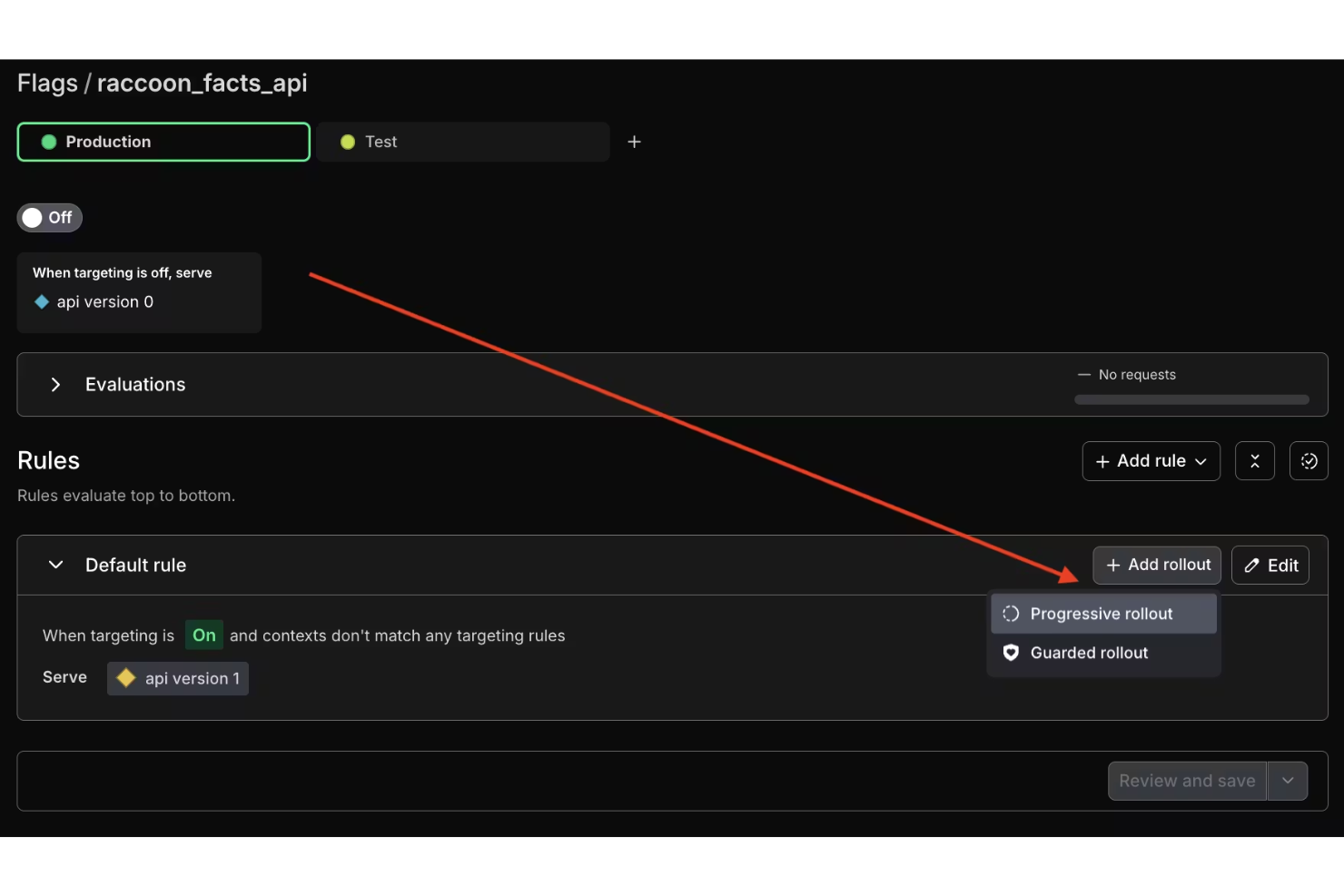Click the yellow diamond api version 1 icon
This screenshot has width=1344, height=896.
[x=126, y=678]
